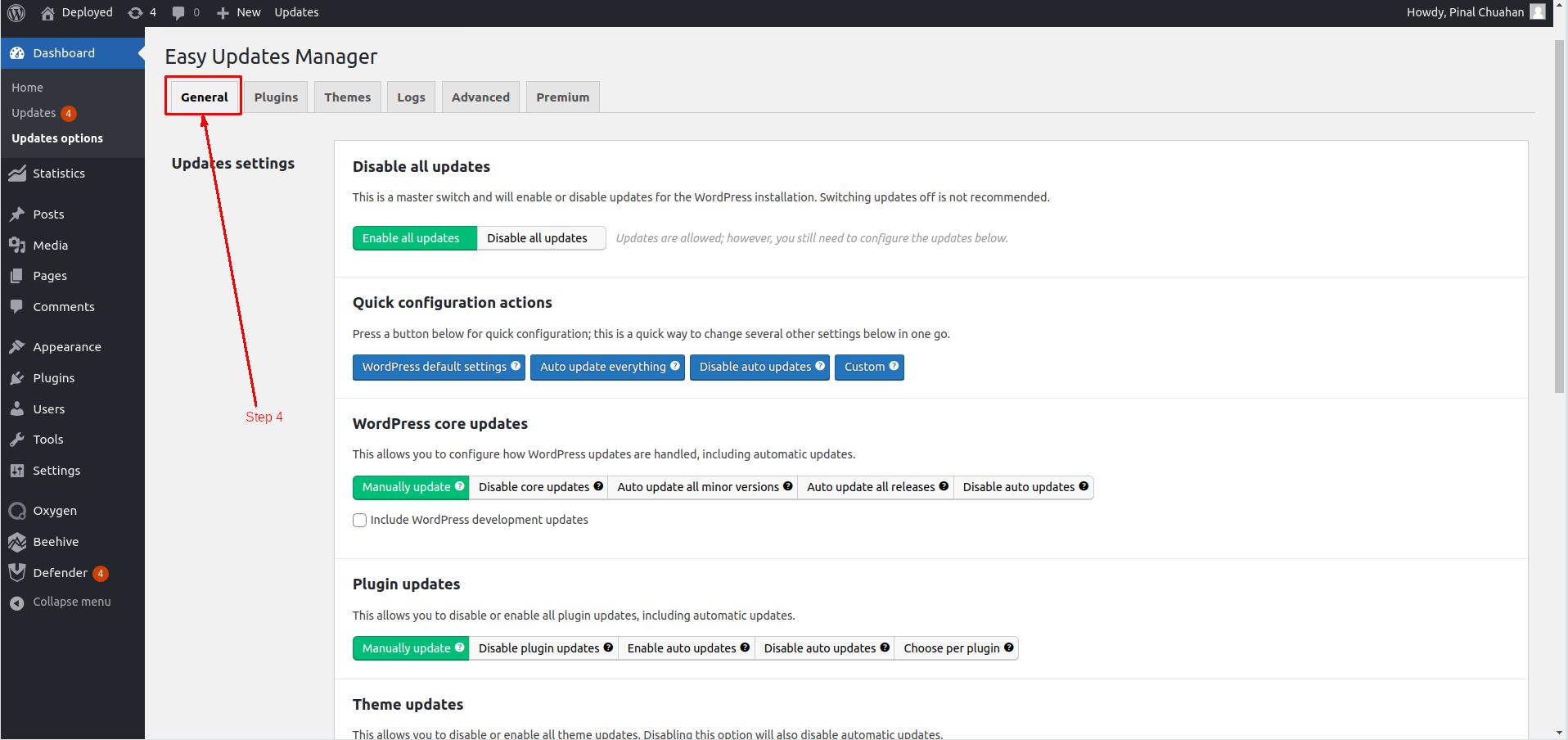The height and width of the screenshot is (740, 1568).
Task: Click the Users person icon
Action: pyautogui.click(x=17, y=409)
